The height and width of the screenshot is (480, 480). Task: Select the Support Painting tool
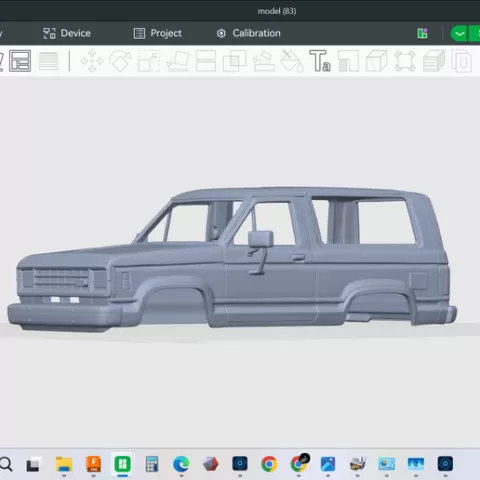point(264,61)
